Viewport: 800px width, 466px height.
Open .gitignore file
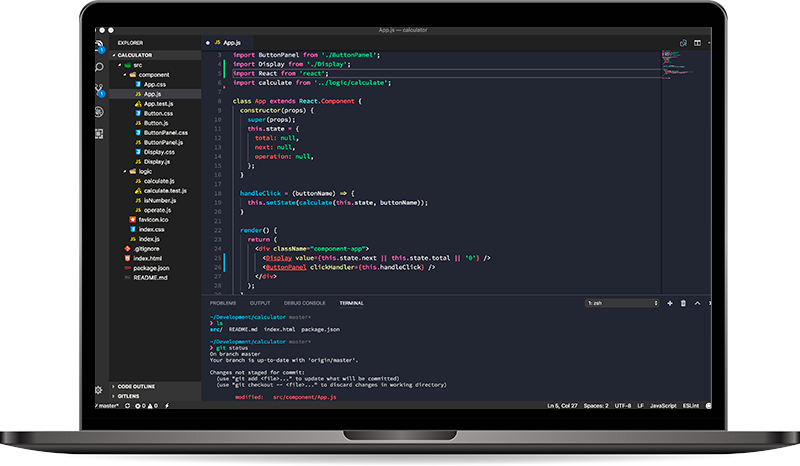[155, 249]
